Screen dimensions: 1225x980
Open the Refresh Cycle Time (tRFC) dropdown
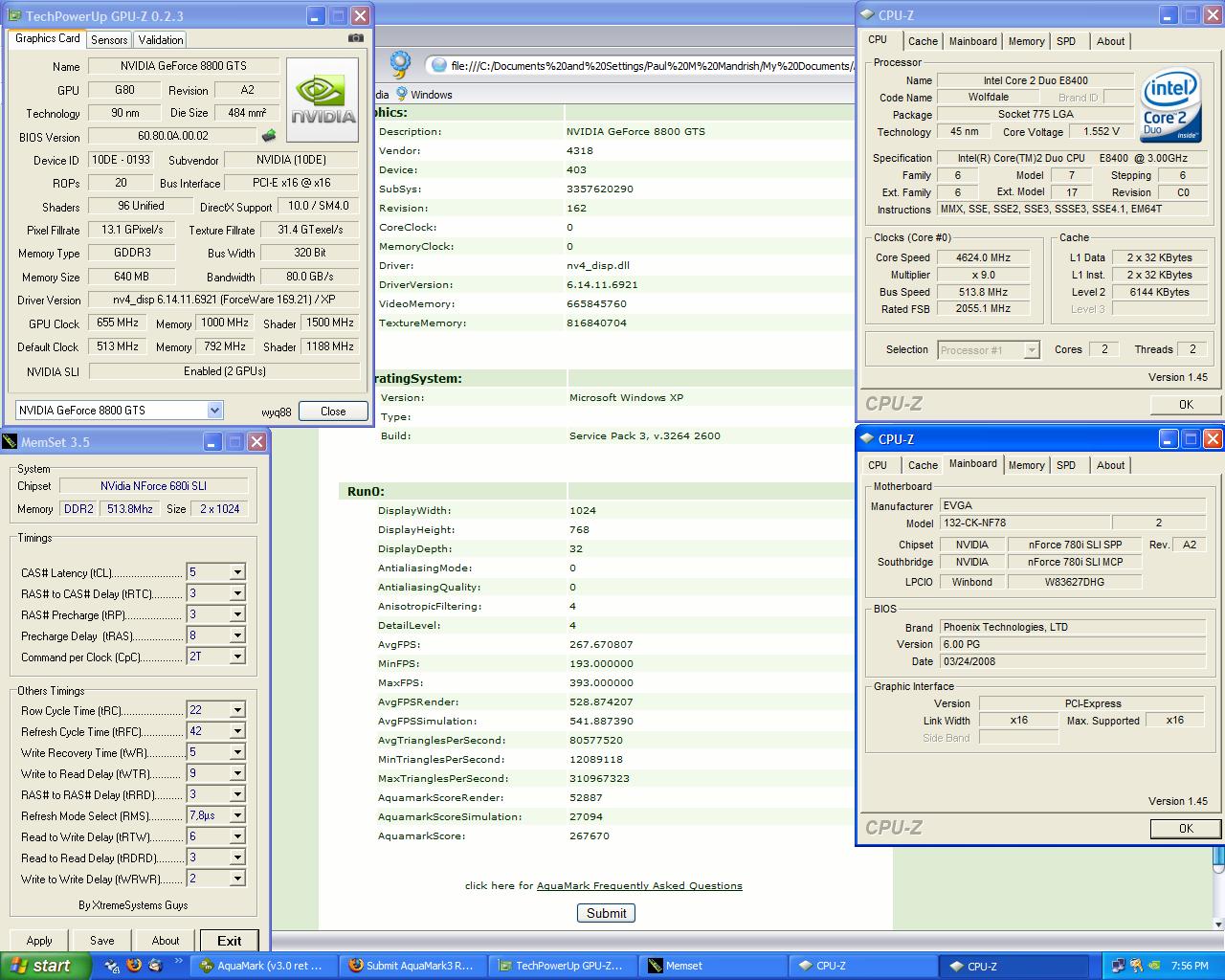coord(237,731)
